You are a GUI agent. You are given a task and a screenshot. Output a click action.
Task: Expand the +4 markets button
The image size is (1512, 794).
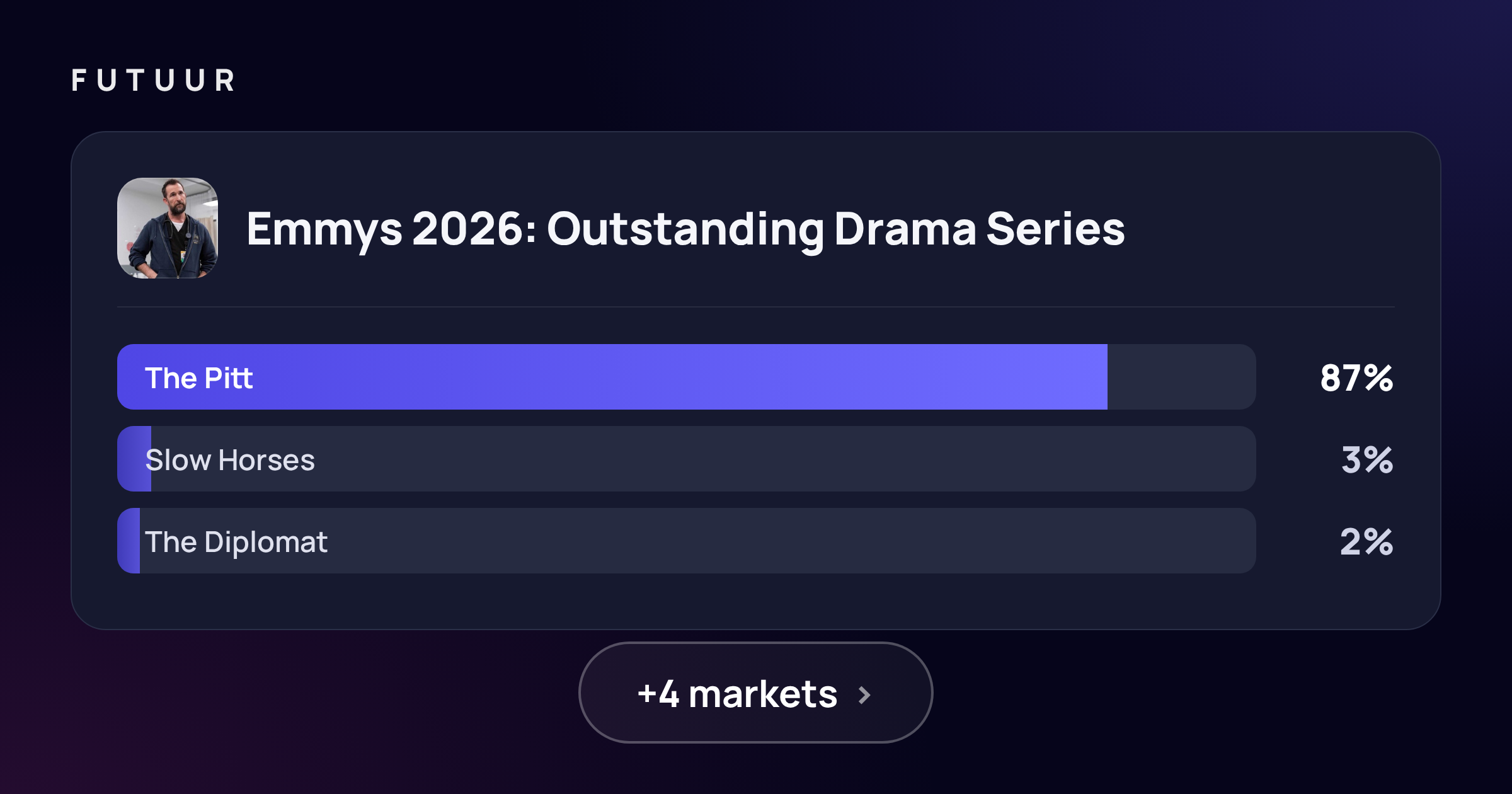click(755, 693)
